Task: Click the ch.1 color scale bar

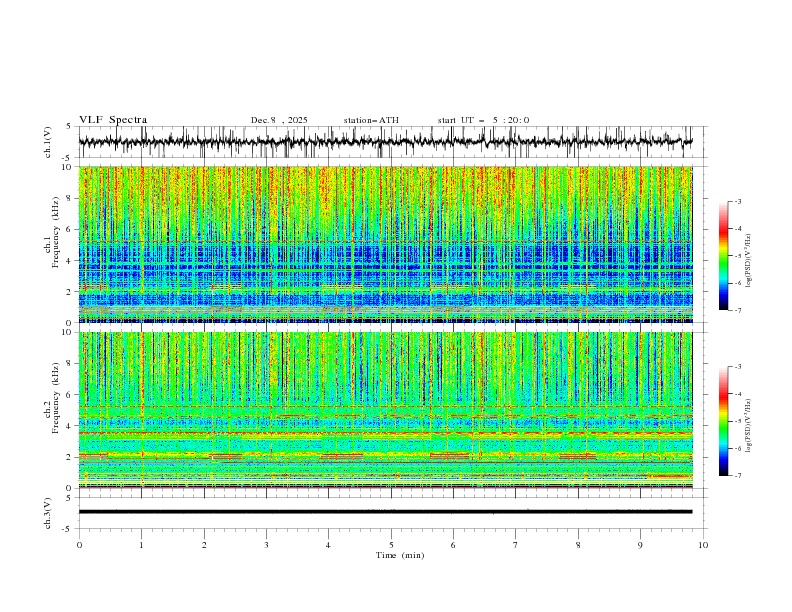Action: coord(724,256)
